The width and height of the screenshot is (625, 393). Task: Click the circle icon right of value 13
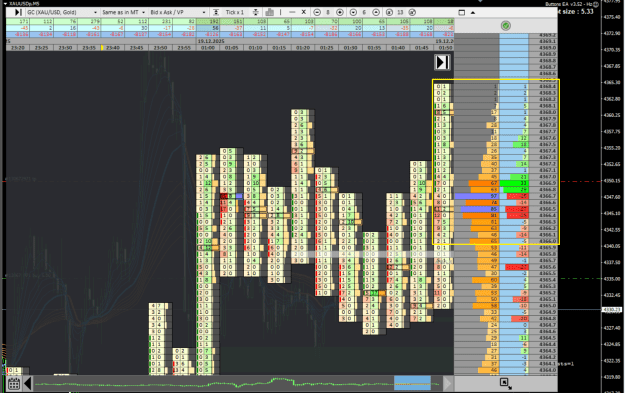click(x=412, y=12)
